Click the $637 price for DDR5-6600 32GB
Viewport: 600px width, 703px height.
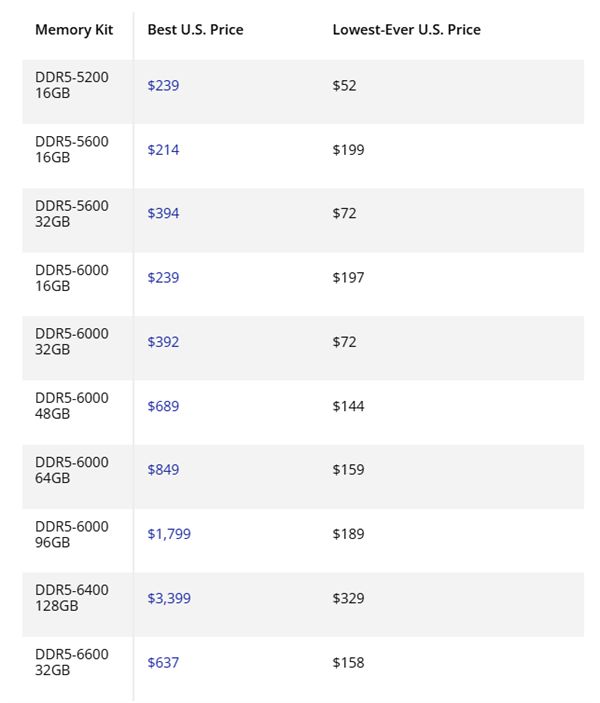pos(163,662)
